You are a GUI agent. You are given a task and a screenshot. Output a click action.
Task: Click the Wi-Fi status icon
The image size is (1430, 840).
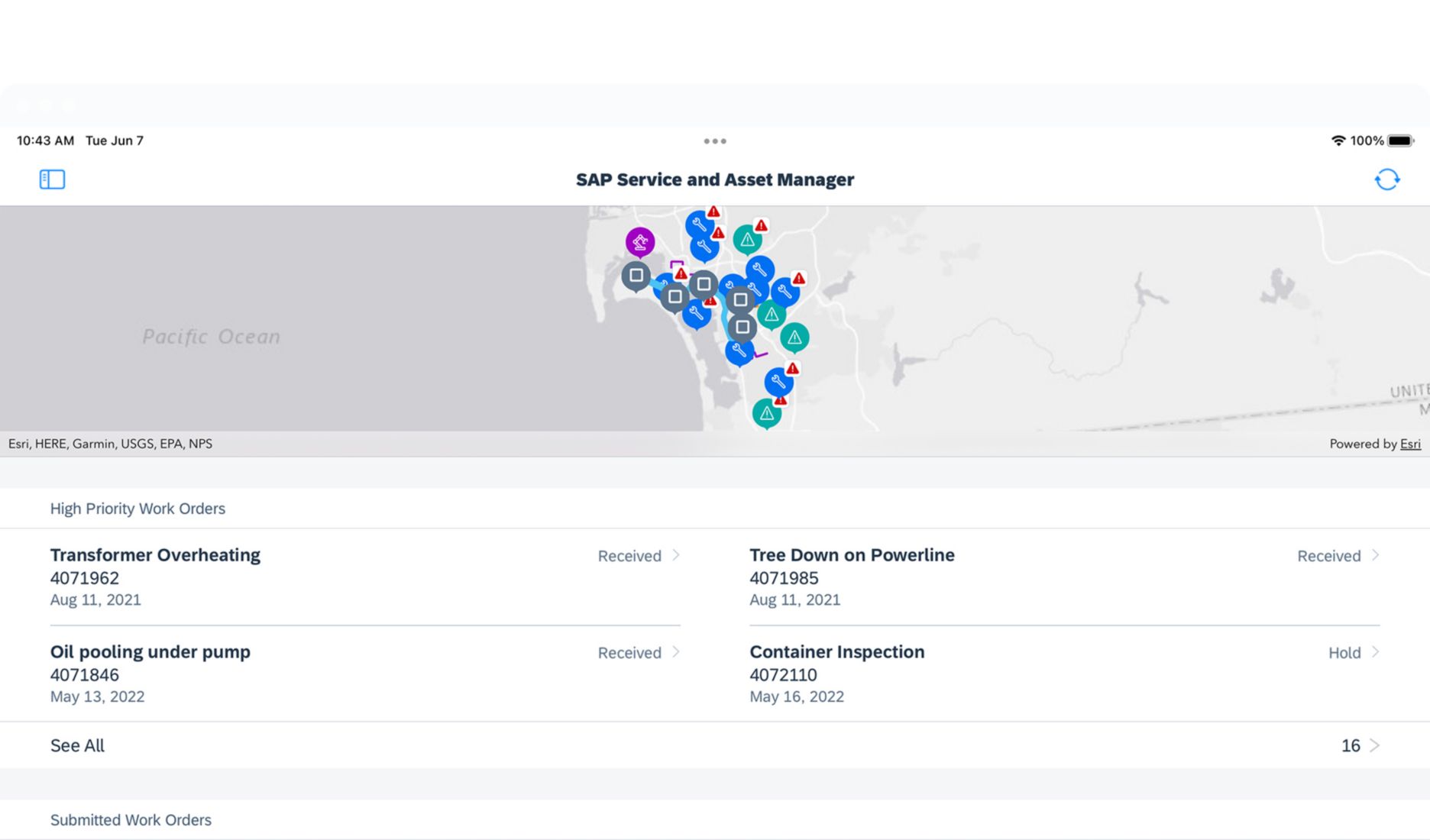point(1338,141)
